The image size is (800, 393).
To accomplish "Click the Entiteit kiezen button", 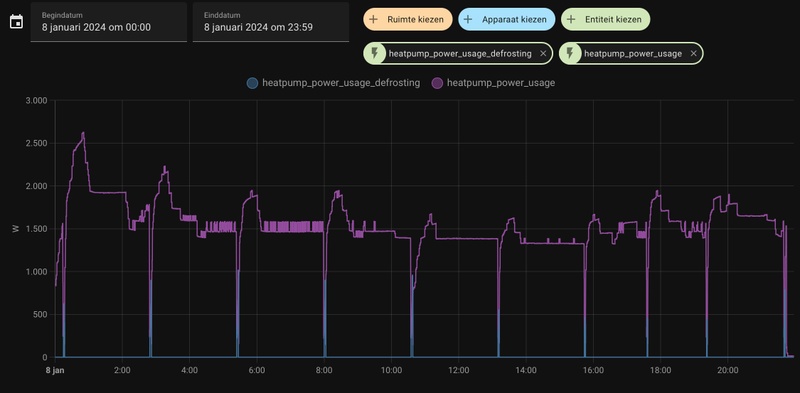I will click(606, 19).
